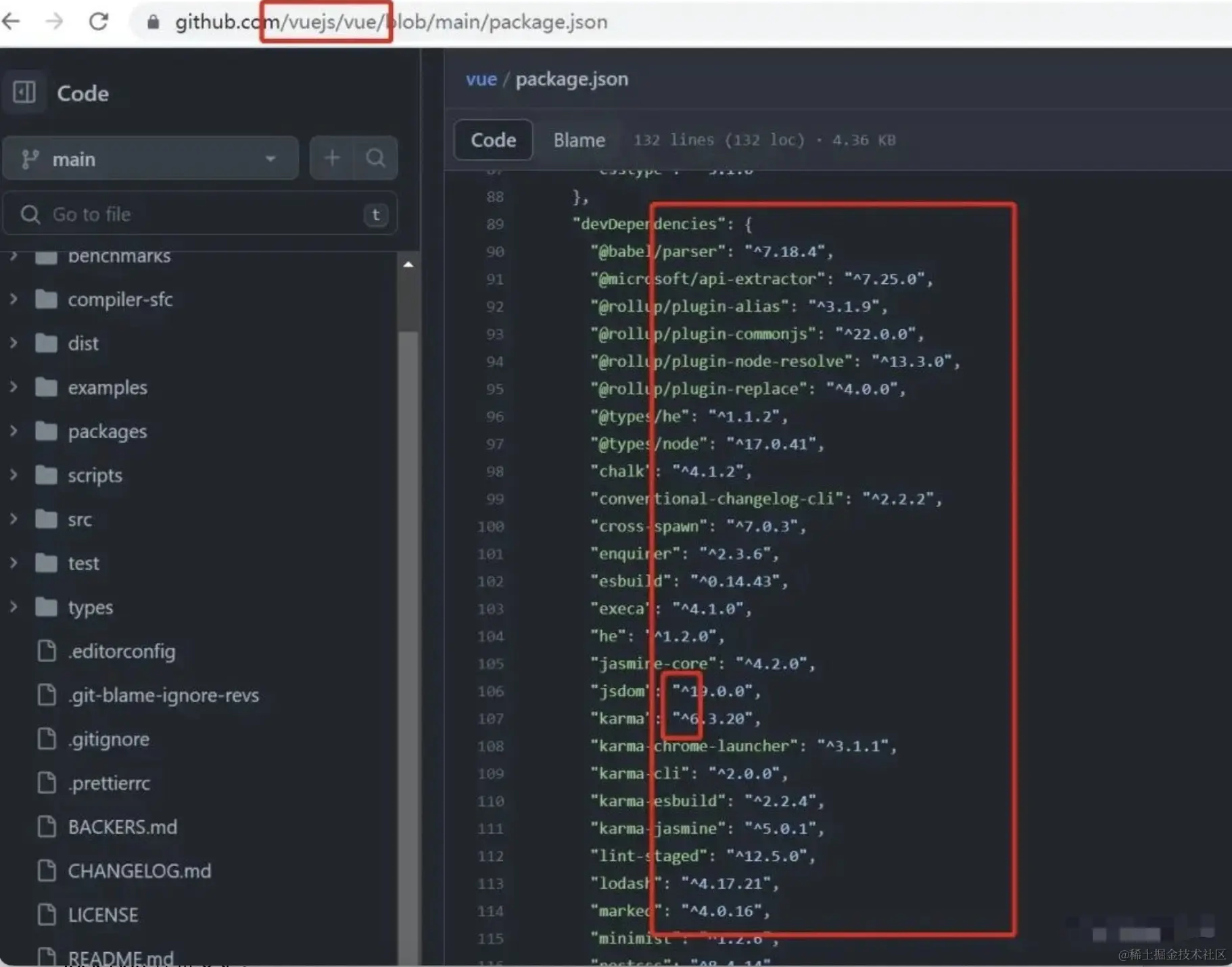This screenshot has width=1232, height=967.
Task: Expand the types folder
Action: (14, 607)
